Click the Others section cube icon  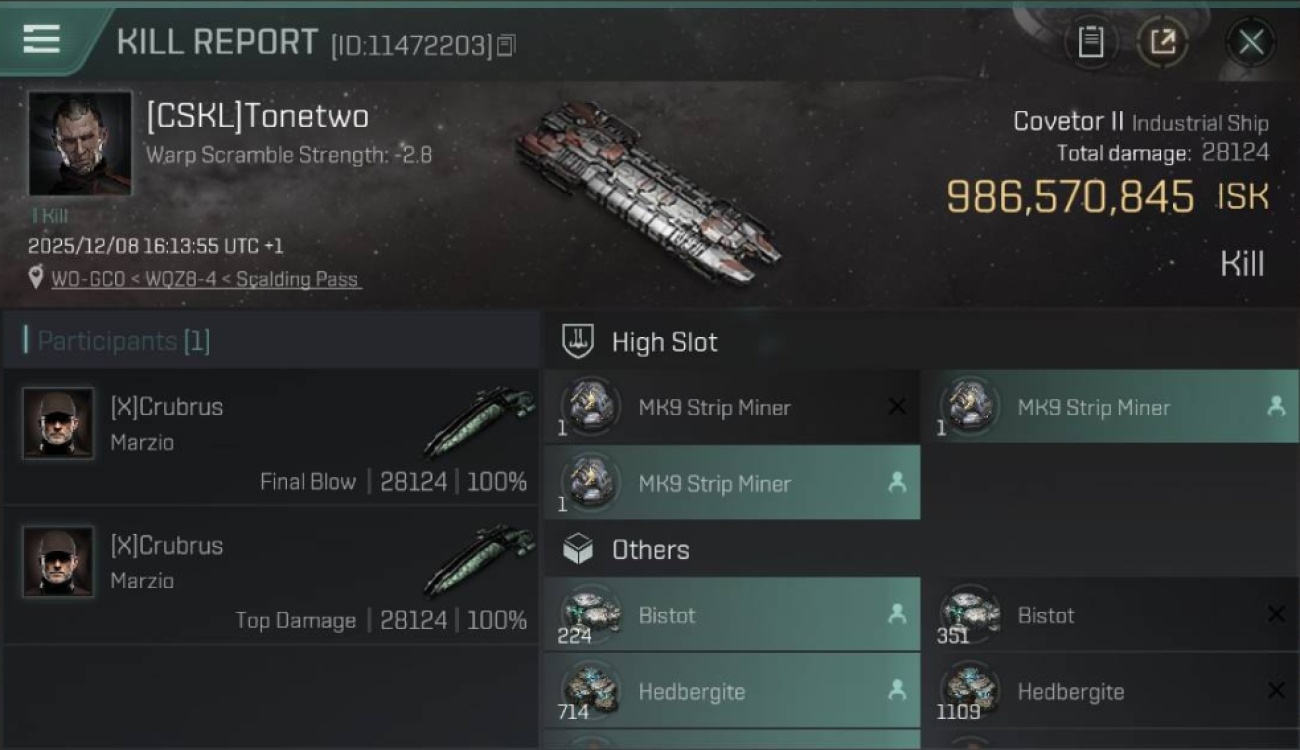pyautogui.click(x=578, y=549)
